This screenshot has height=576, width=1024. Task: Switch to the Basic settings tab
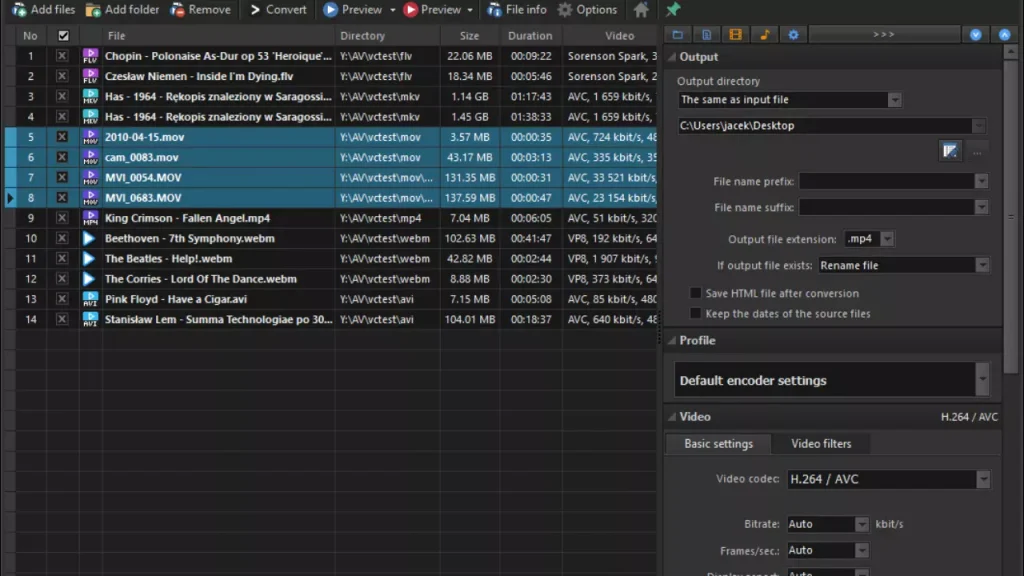tap(718, 444)
